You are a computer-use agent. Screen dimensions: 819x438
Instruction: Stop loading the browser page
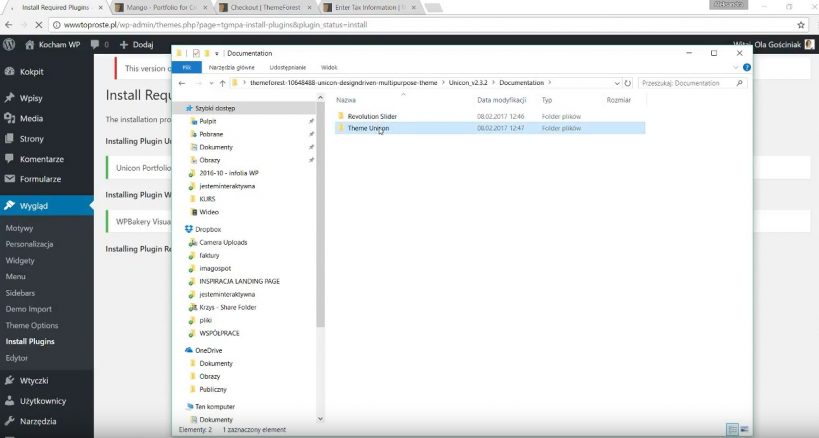40,25
